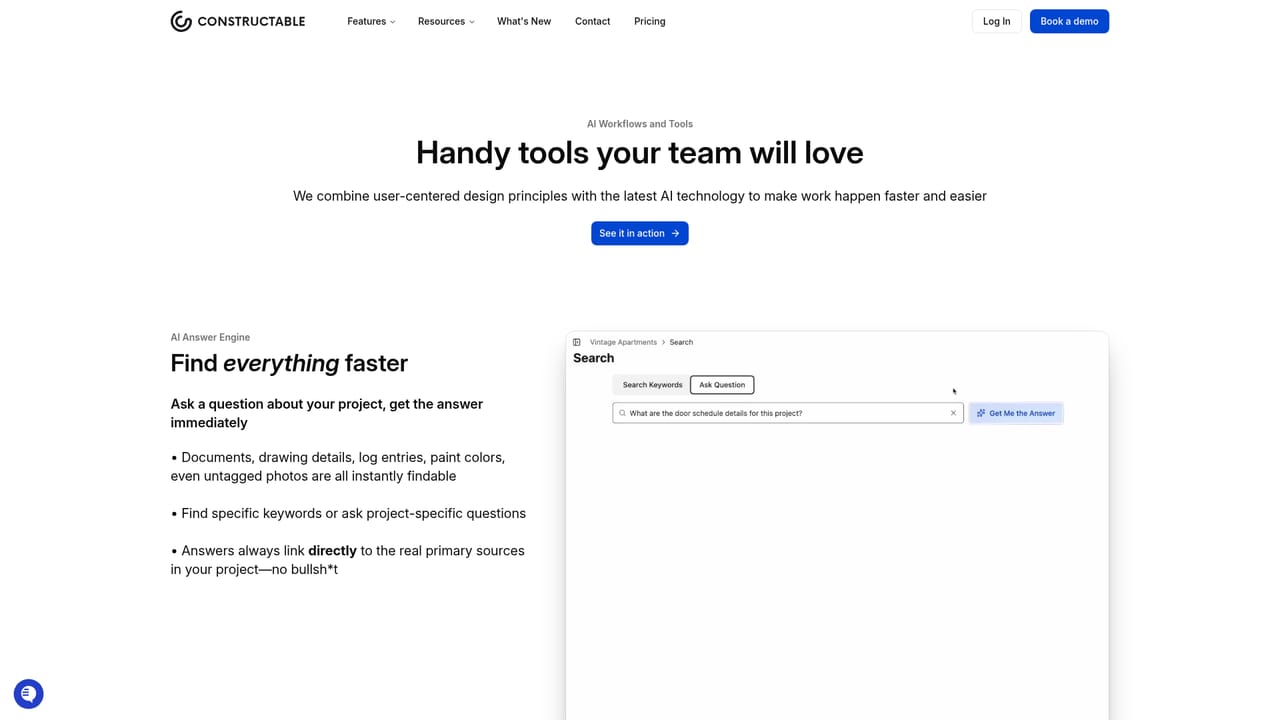Open the Pricing page
This screenshot has height=720, width=1280.
click(650, 21)
